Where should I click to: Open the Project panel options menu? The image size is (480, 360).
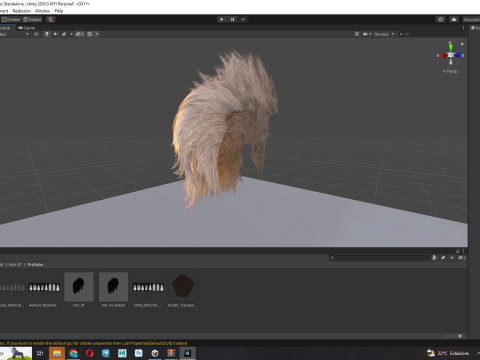click(463, 251)
